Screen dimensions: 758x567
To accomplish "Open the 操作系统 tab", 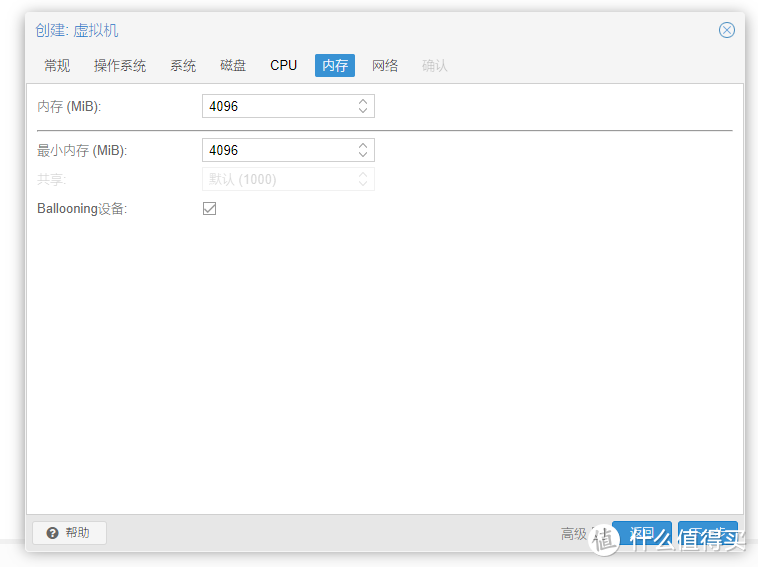I will click(x=120, y=65).
